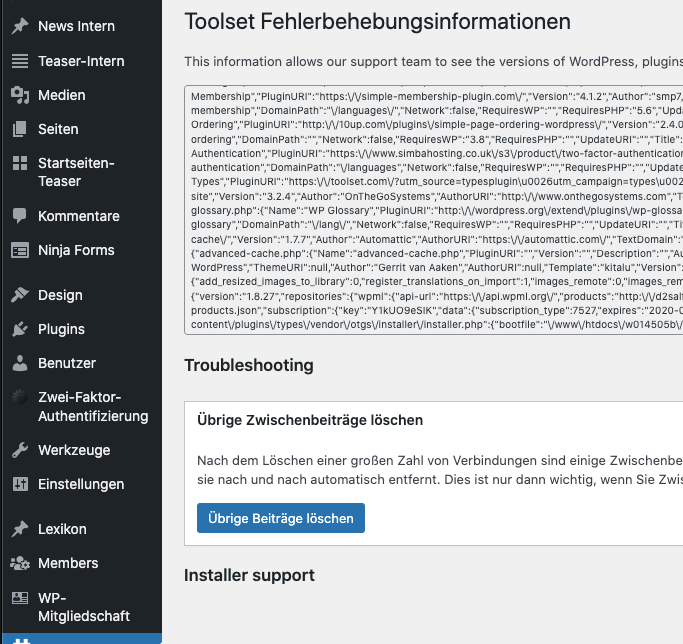Image resolution: width=683 pixels, height=644 pixels.
Task: Click the media icon beside Medien
Action: [x=20, y=95]
